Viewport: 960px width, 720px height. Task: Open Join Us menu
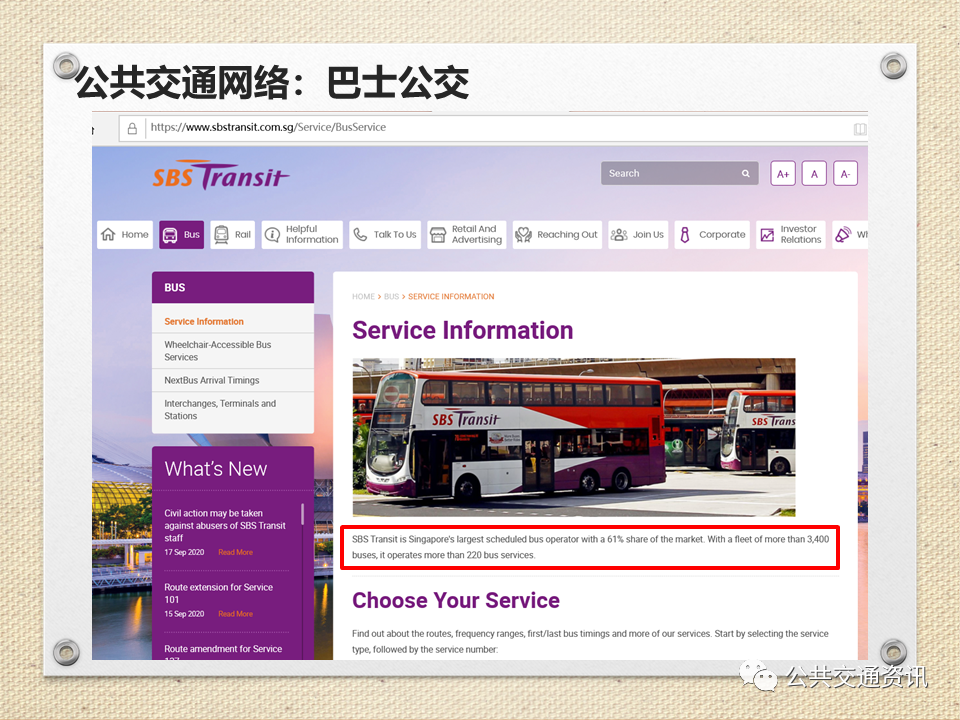click(638, 234)
